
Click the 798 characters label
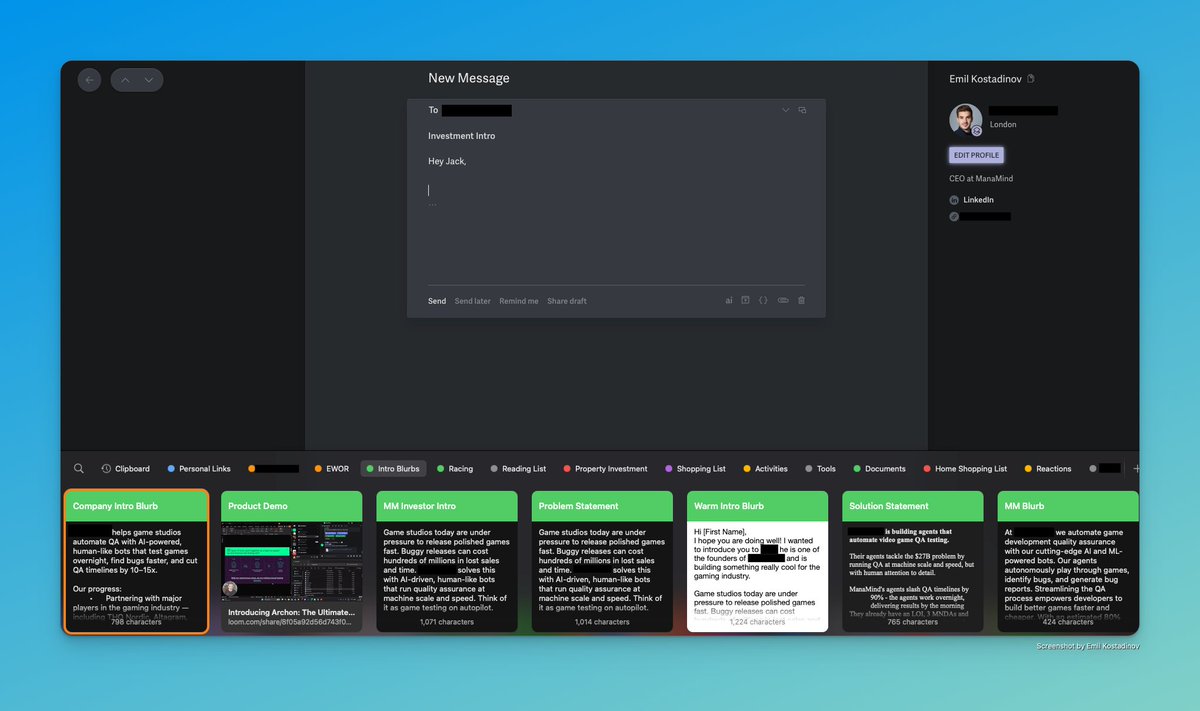136,622
